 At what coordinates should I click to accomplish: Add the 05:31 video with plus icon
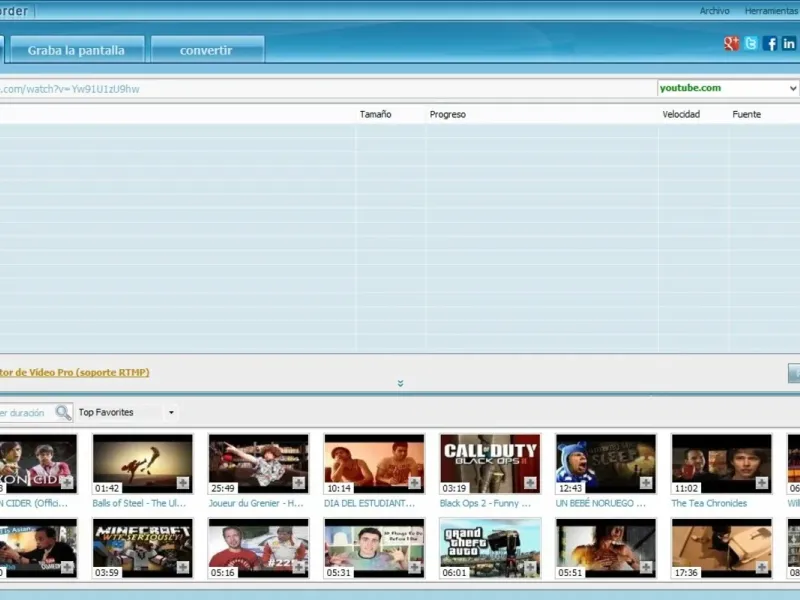[x=414, y=567]
